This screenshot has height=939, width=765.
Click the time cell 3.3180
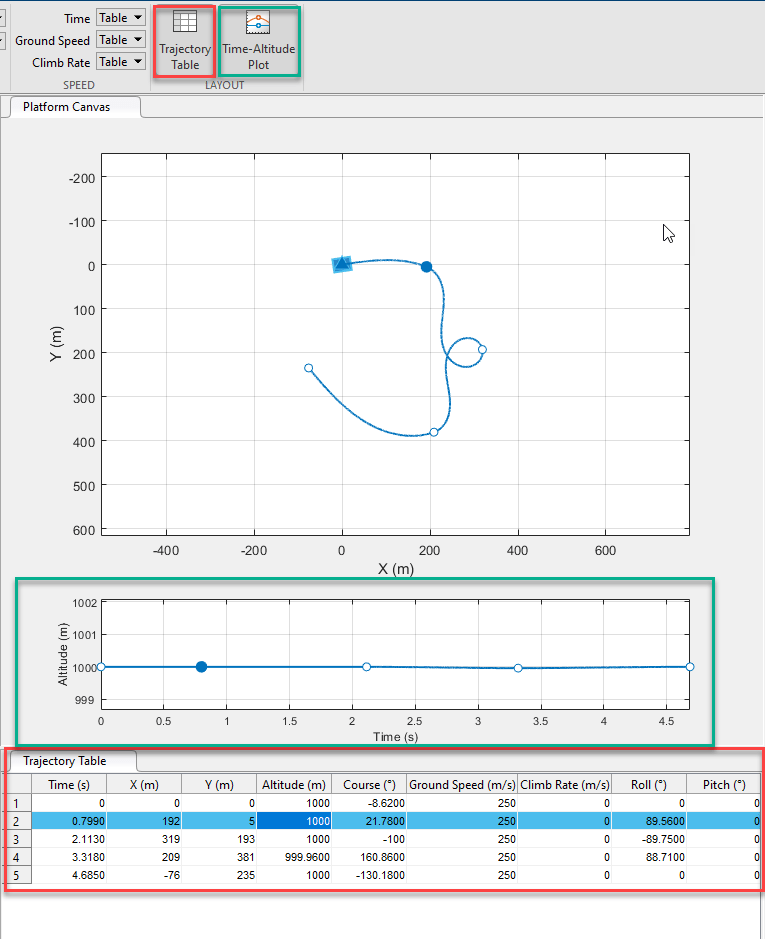[69, 857]
